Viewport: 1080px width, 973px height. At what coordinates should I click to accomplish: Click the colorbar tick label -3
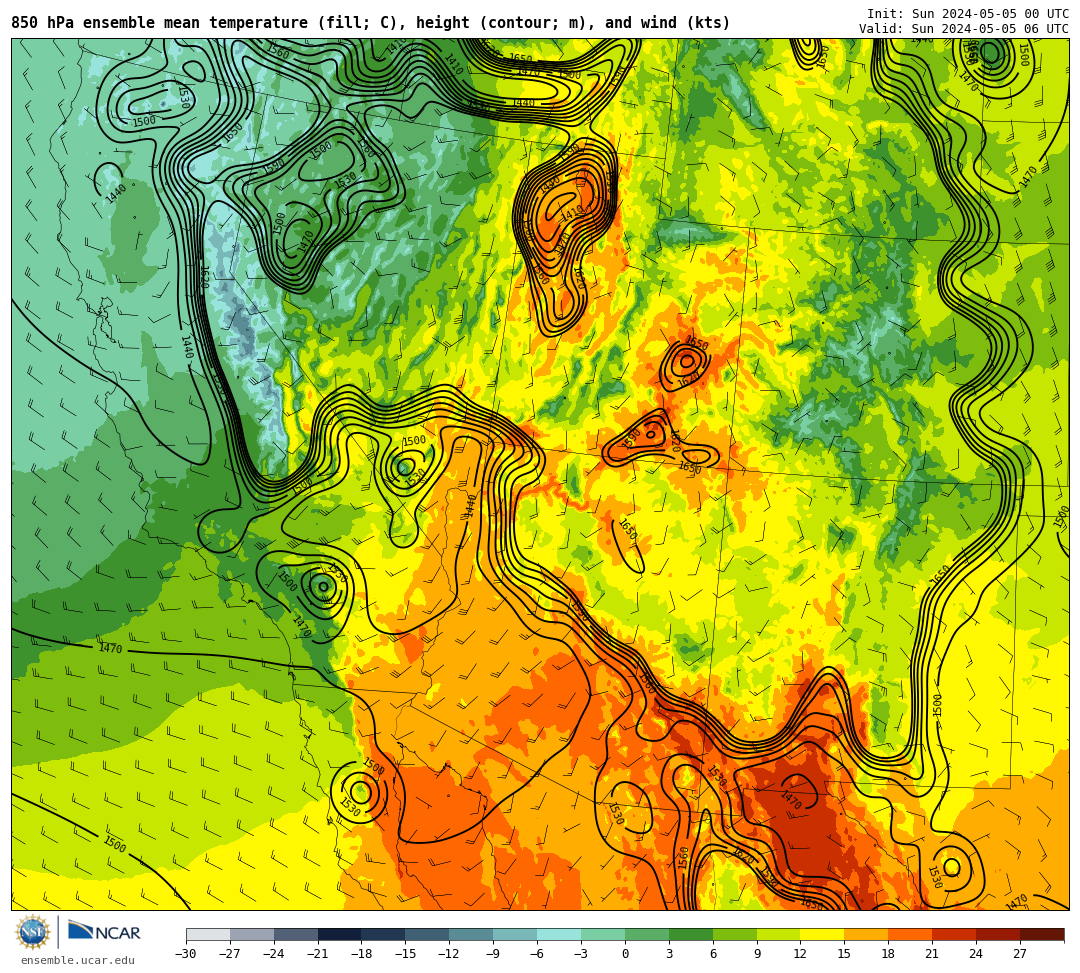pyautogui.click(x=581, y=954)
